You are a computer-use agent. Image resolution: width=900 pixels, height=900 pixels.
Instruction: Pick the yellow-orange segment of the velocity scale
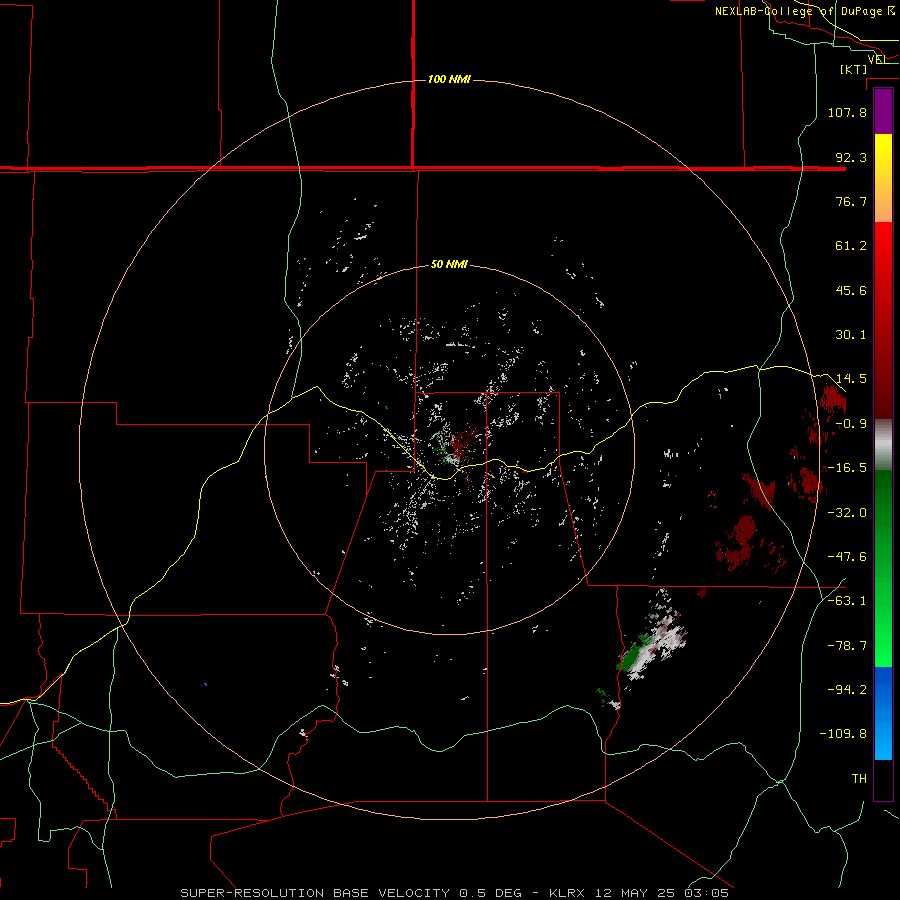(x=883, y=178)
